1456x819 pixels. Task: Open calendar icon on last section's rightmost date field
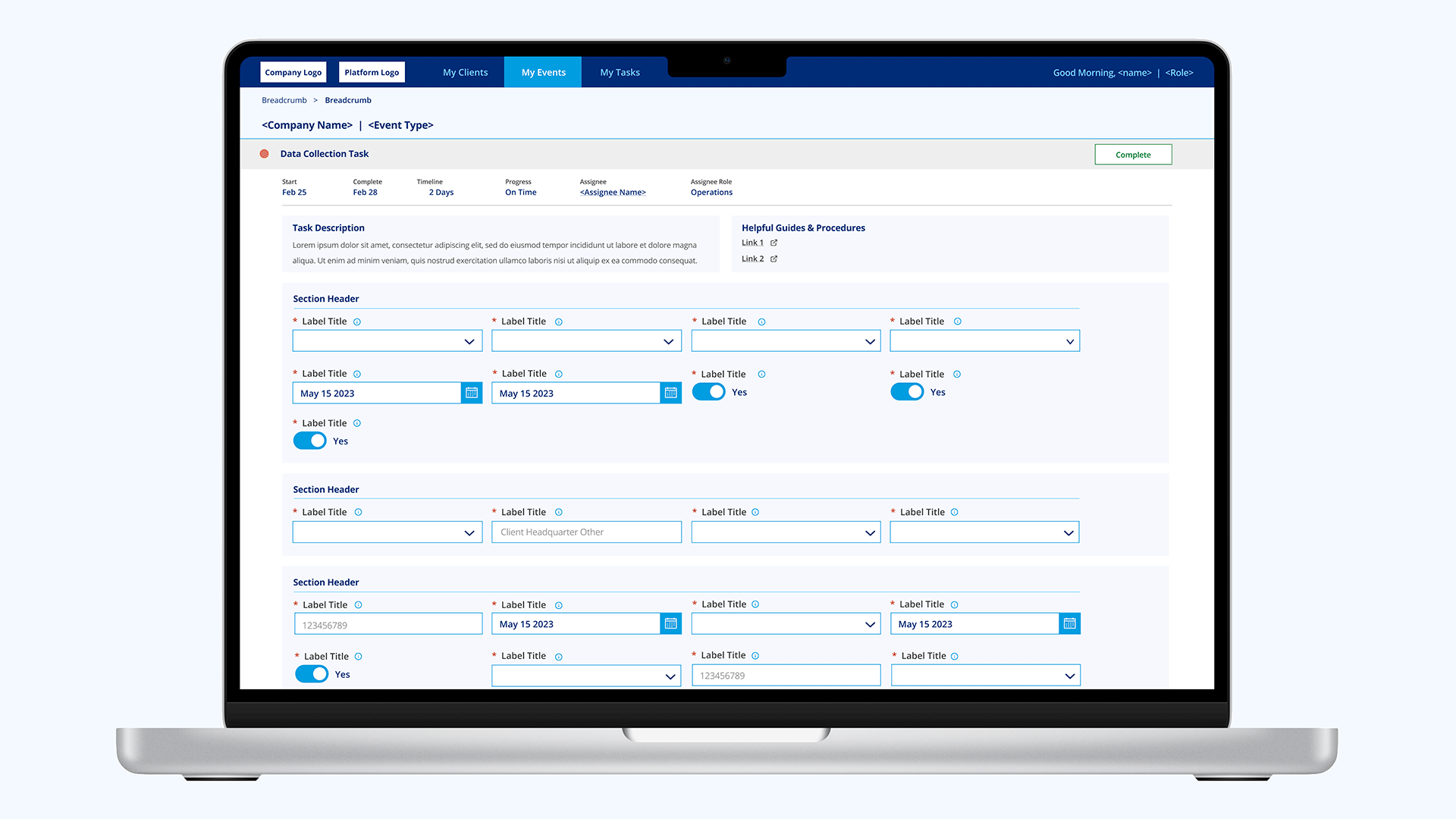pos(1069,623)
